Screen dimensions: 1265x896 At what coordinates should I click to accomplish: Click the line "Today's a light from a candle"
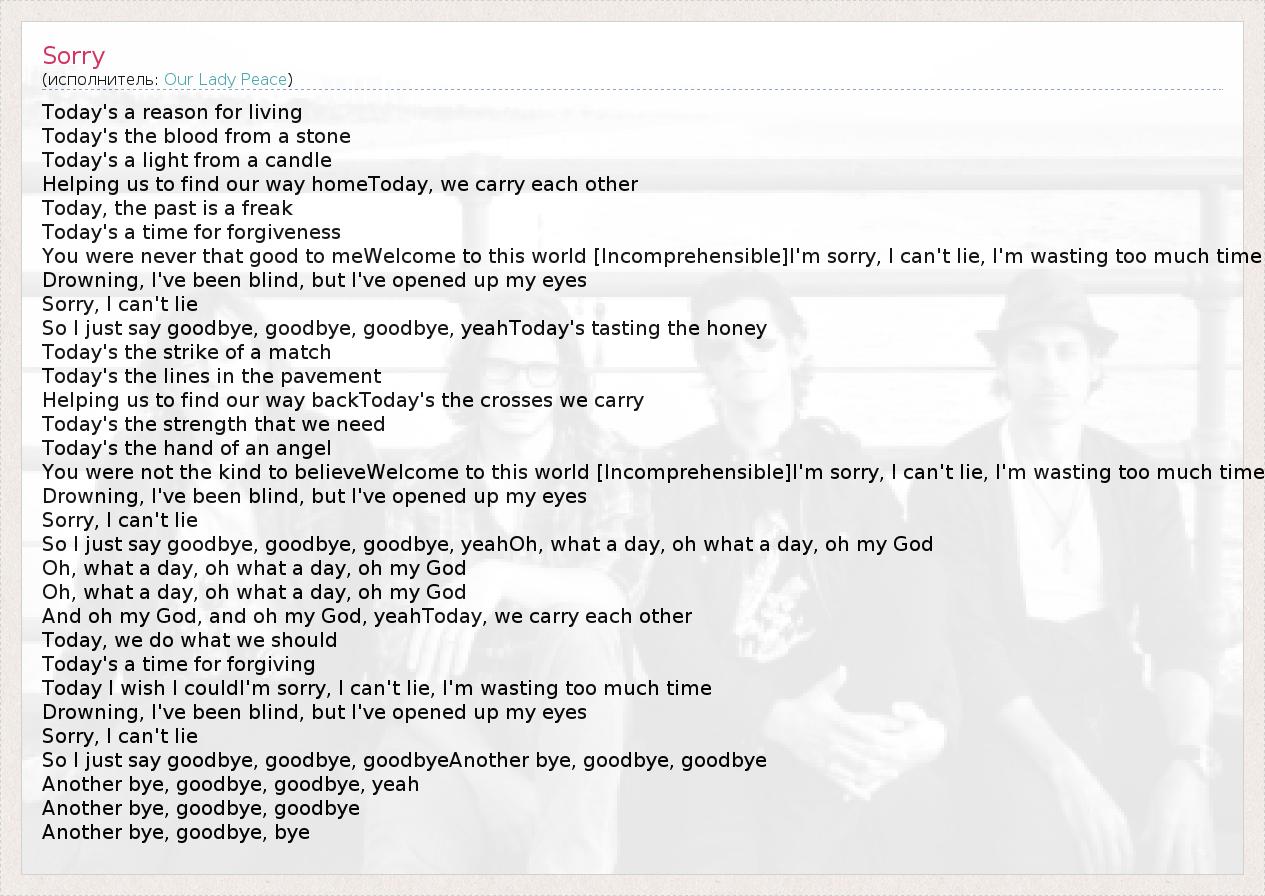(187, 160)
